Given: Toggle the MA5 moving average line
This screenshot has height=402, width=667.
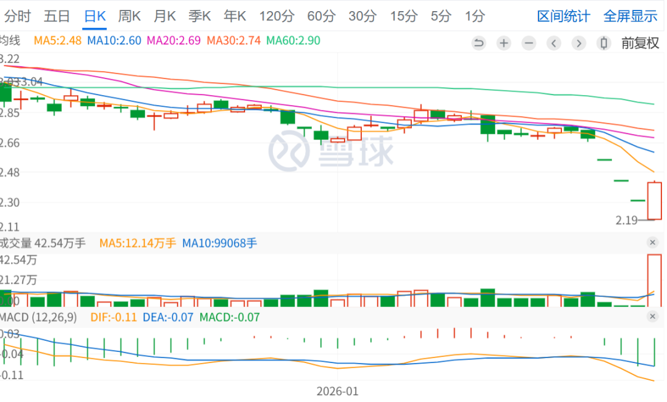Looking at the screenshot, I should click(57, 41).
